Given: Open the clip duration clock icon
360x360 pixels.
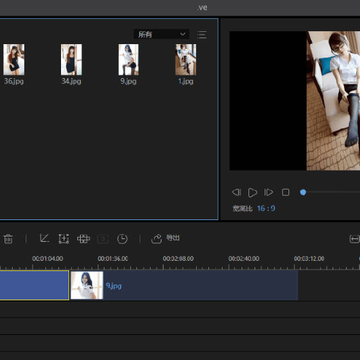Looking at the screenshot, I should 122,239.
